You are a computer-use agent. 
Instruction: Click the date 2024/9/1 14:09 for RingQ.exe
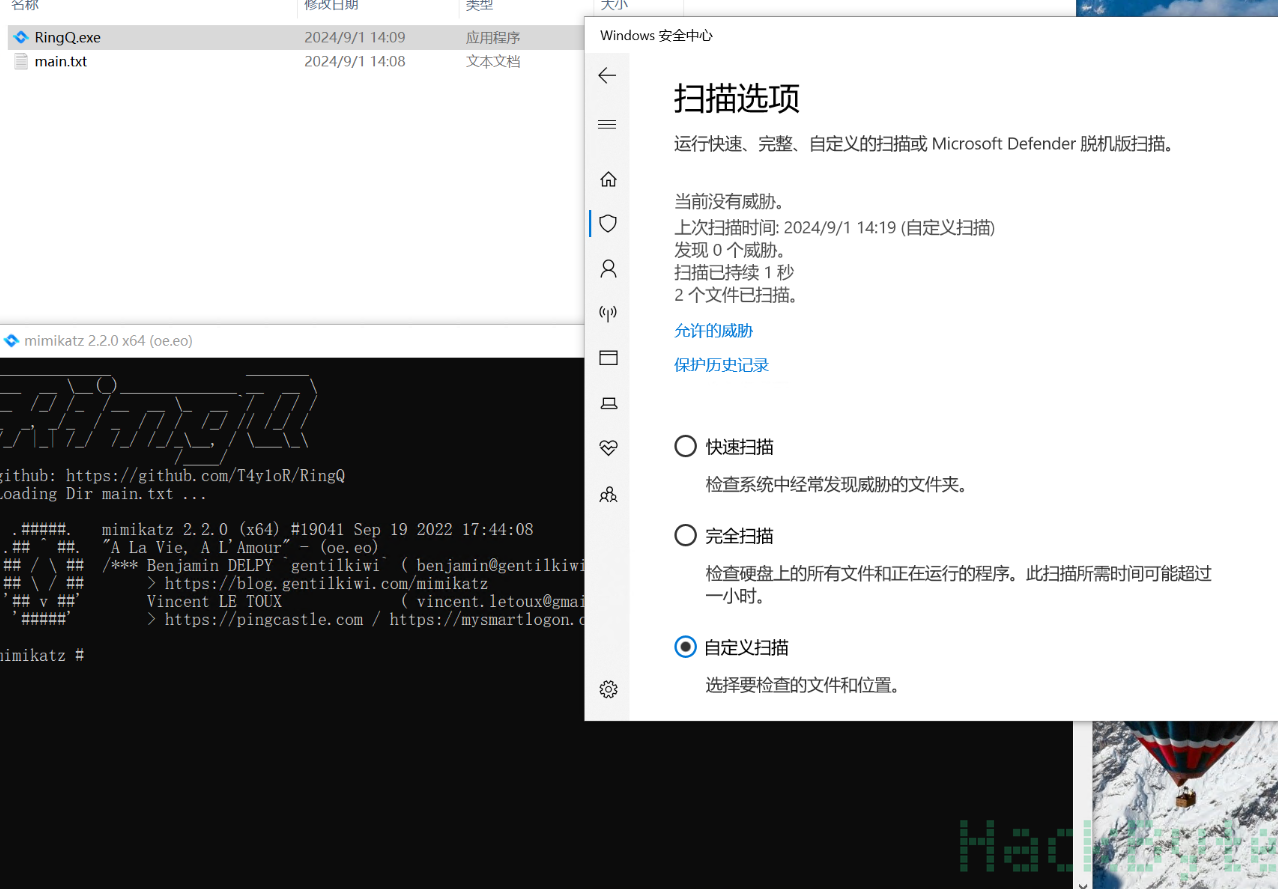pos(355,37)
